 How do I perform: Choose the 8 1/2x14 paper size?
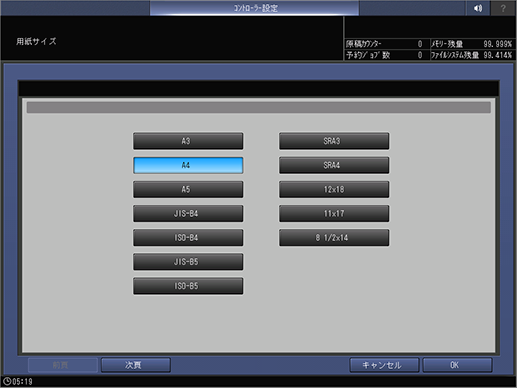coord(334,238)
